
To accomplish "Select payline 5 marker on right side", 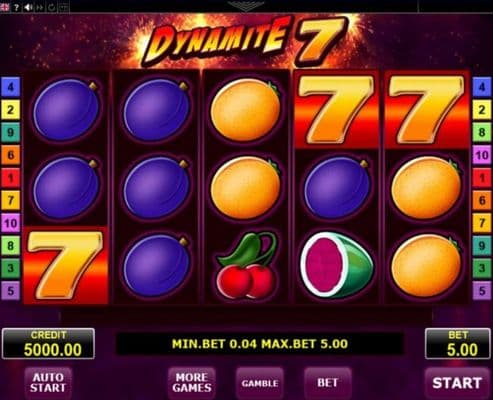I will pyautogui.click(x=482, y=291).
